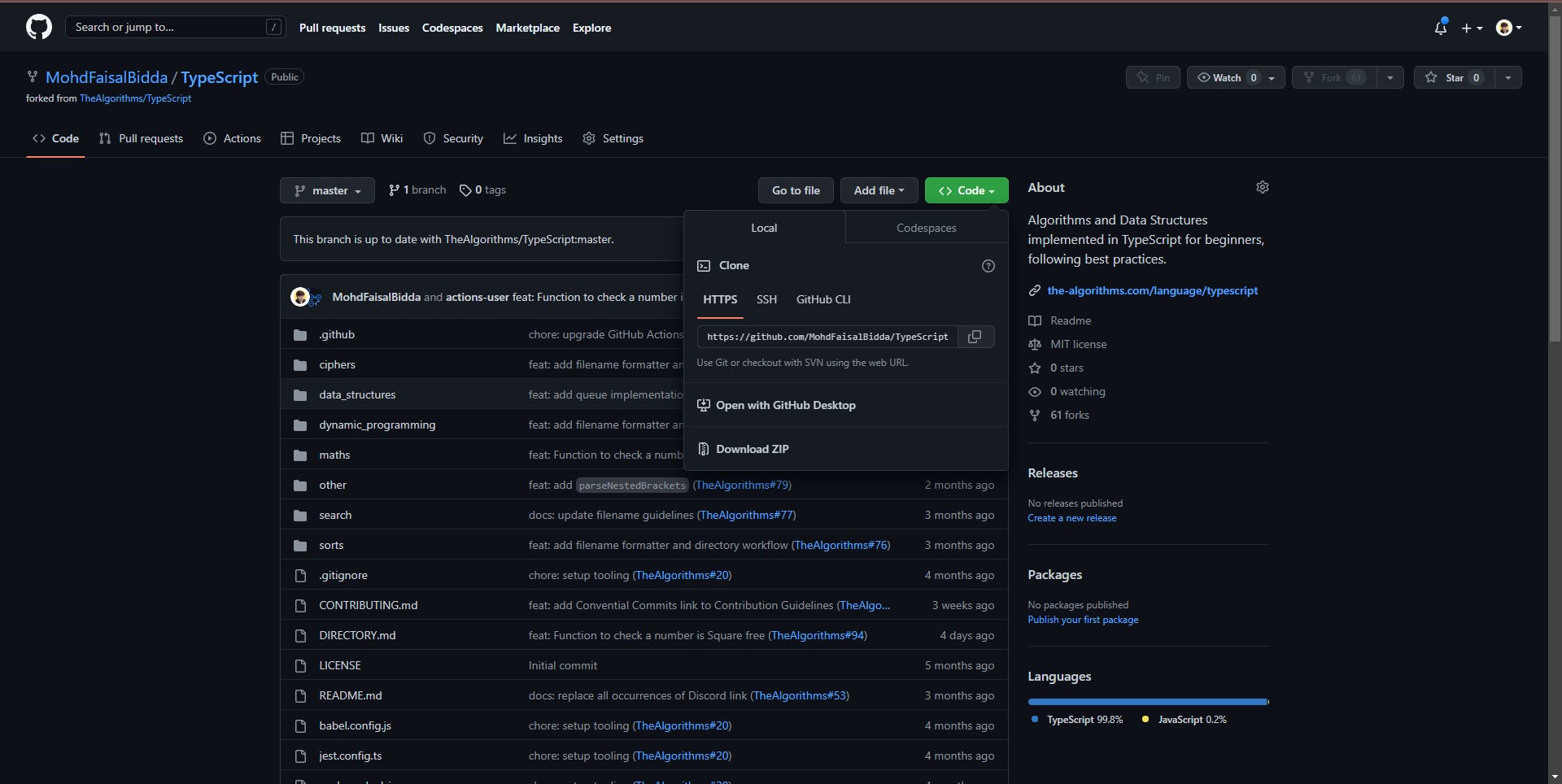Click the About link chain icon

tap(1035, 290)
